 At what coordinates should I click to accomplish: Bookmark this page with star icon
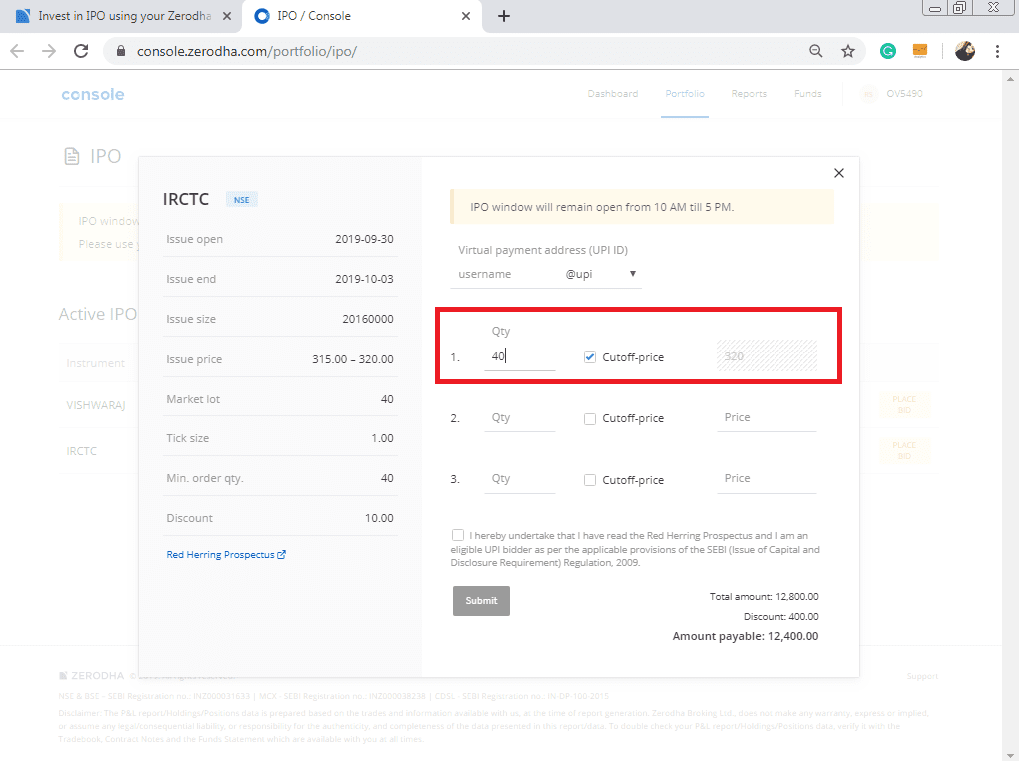(x=847, y=51)
